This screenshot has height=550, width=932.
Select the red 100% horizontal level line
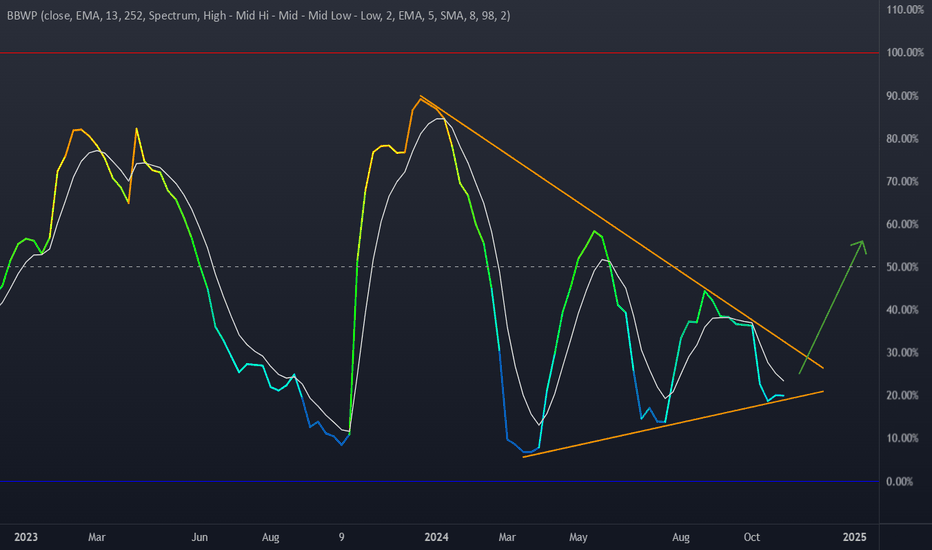point(439,53)
